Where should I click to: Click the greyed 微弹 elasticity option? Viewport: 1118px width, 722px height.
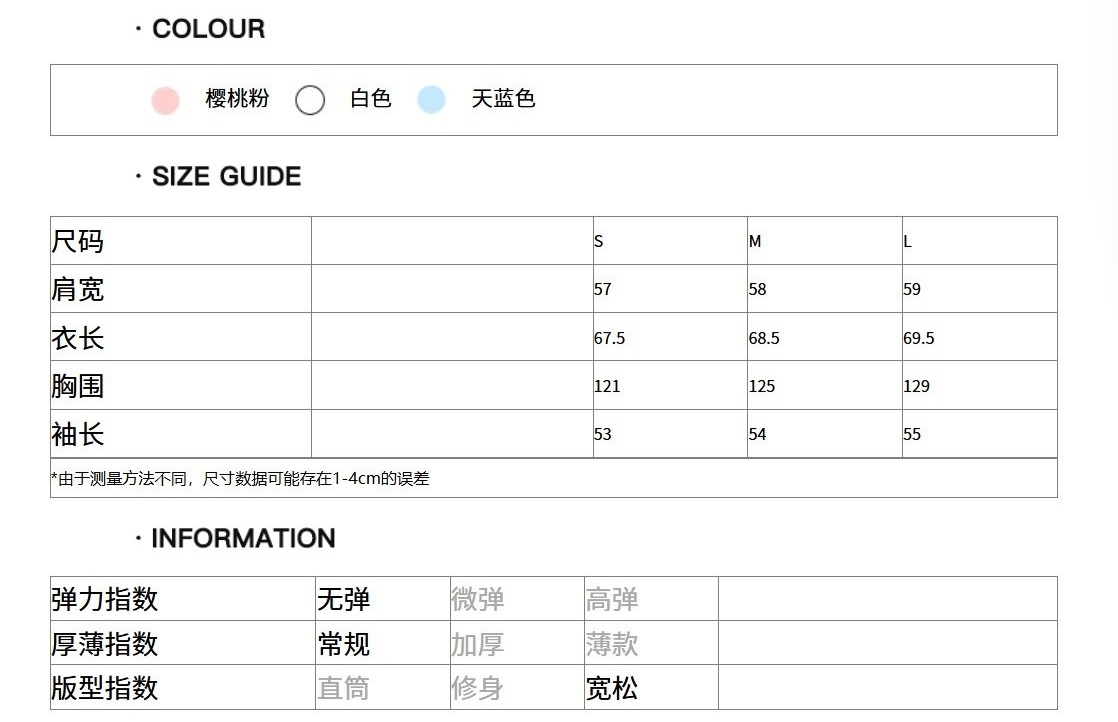click(478, 599)
